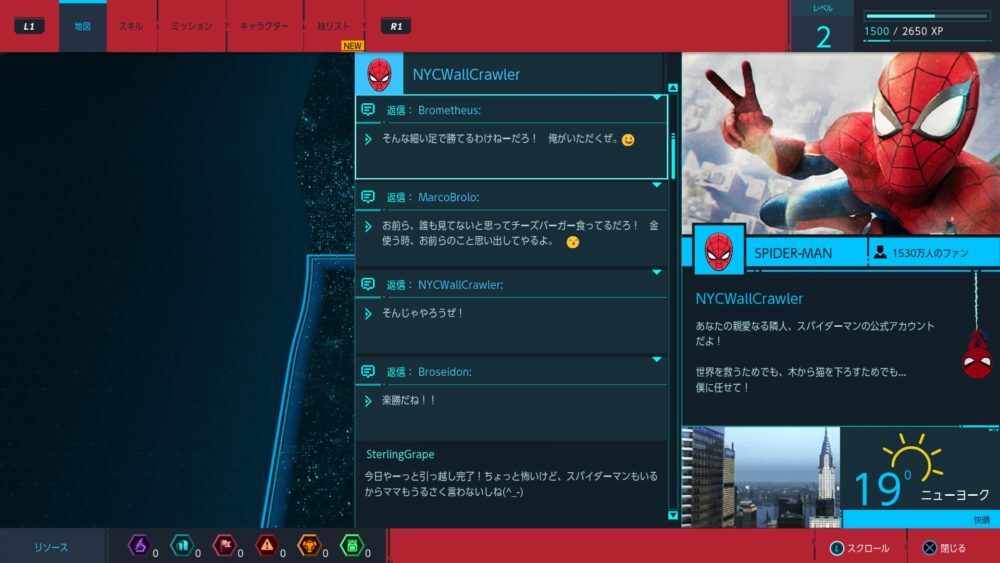Select the 19° temperature reading
This screenshot has width=1000, height=563.
tap(882, 488)
